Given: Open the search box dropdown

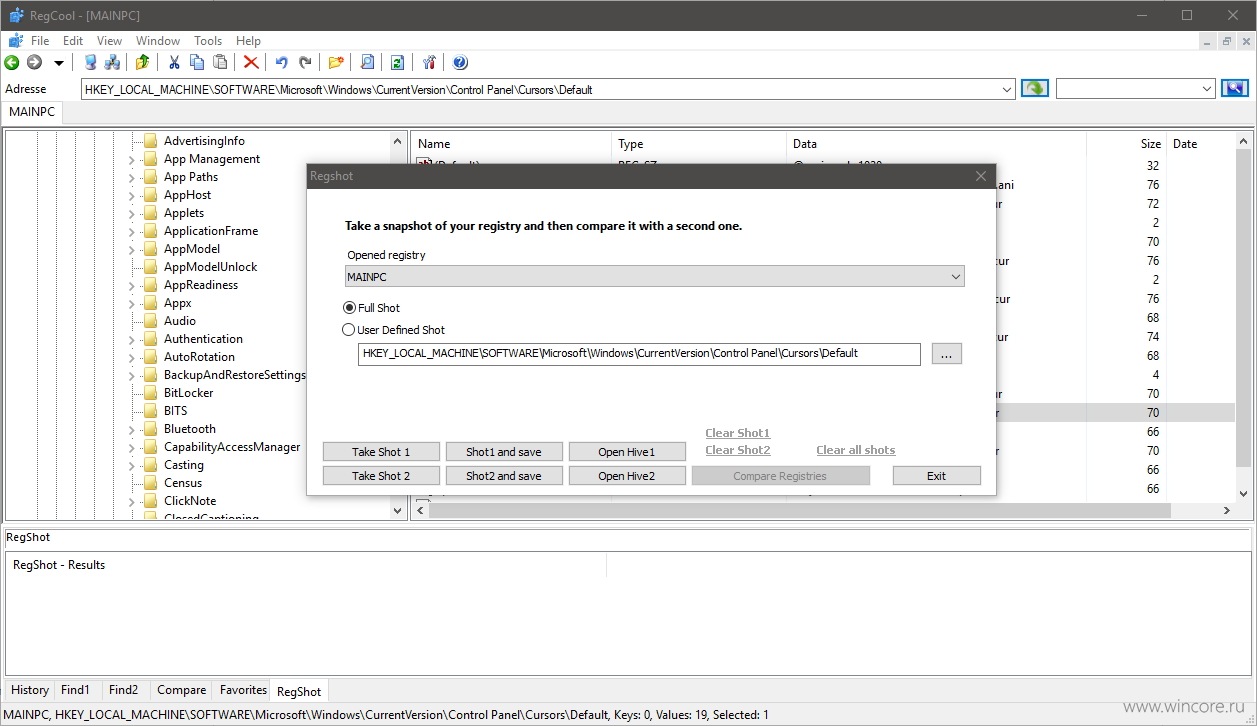Looking at the screenshot, I should click(x=1207, y=89).
